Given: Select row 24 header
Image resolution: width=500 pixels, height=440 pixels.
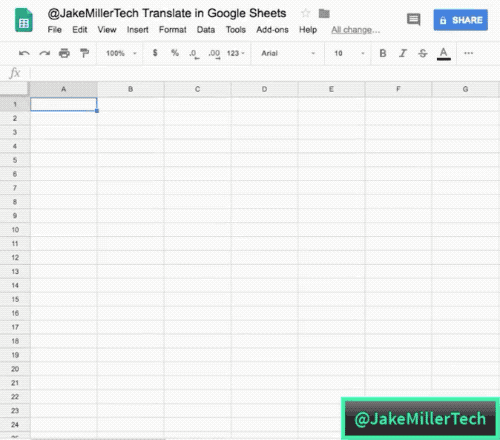Looking at the screenshot, I should pyautogui.click(x=15, y=425).
